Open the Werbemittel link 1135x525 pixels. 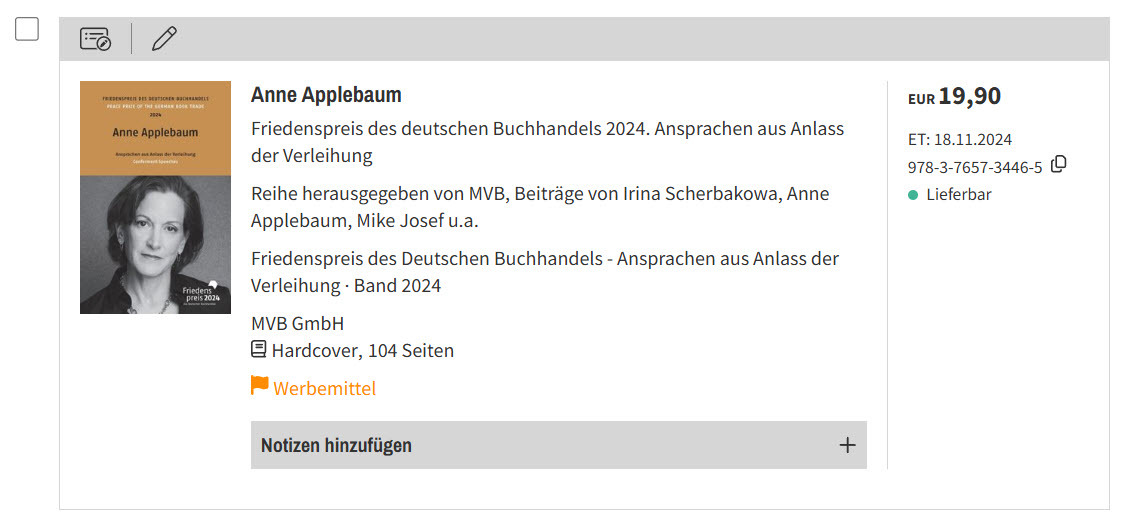point(324,388)
